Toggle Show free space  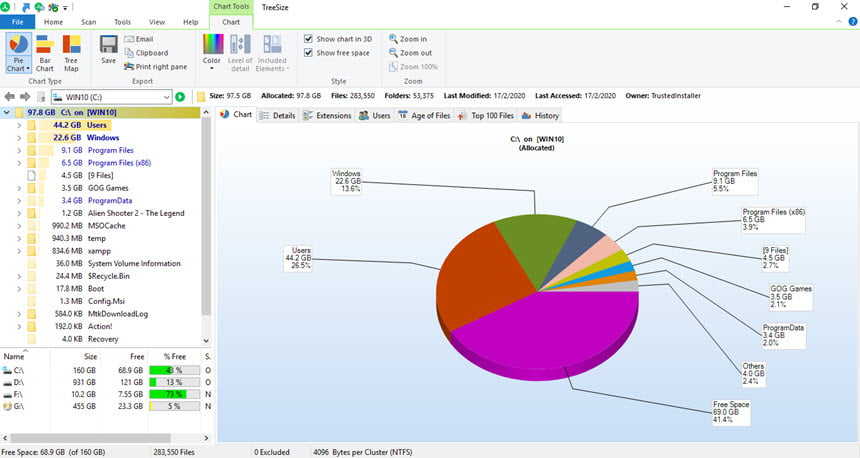[x=337, y=53]
